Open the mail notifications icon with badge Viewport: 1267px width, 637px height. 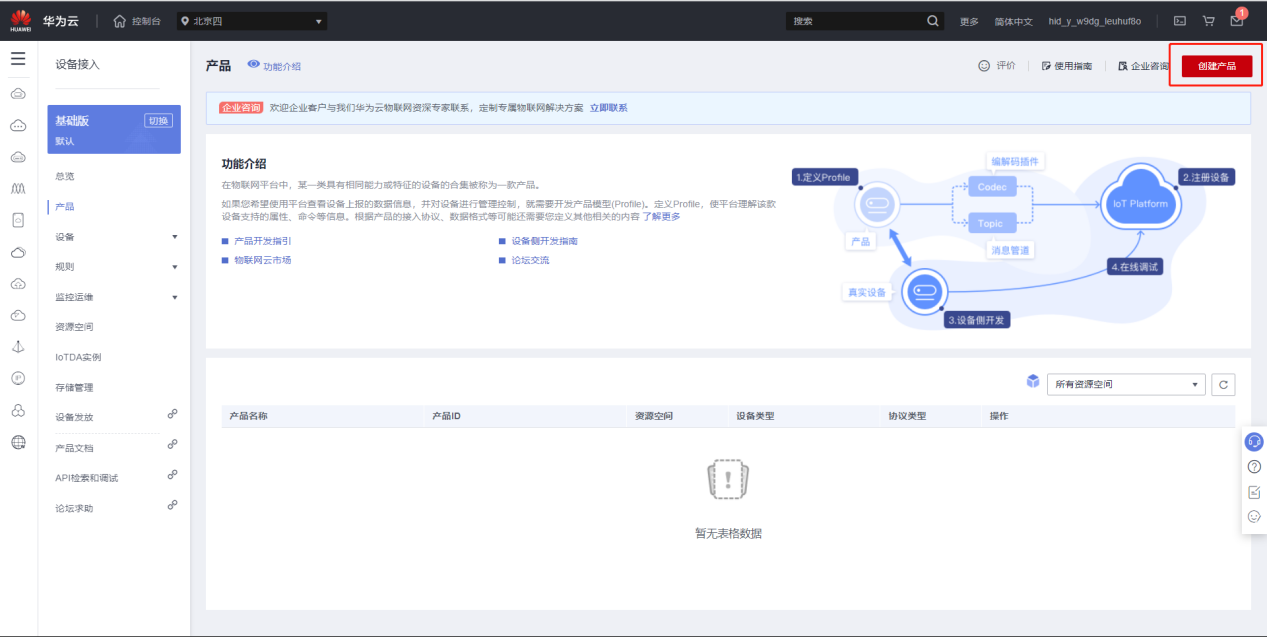[1238, 19]
